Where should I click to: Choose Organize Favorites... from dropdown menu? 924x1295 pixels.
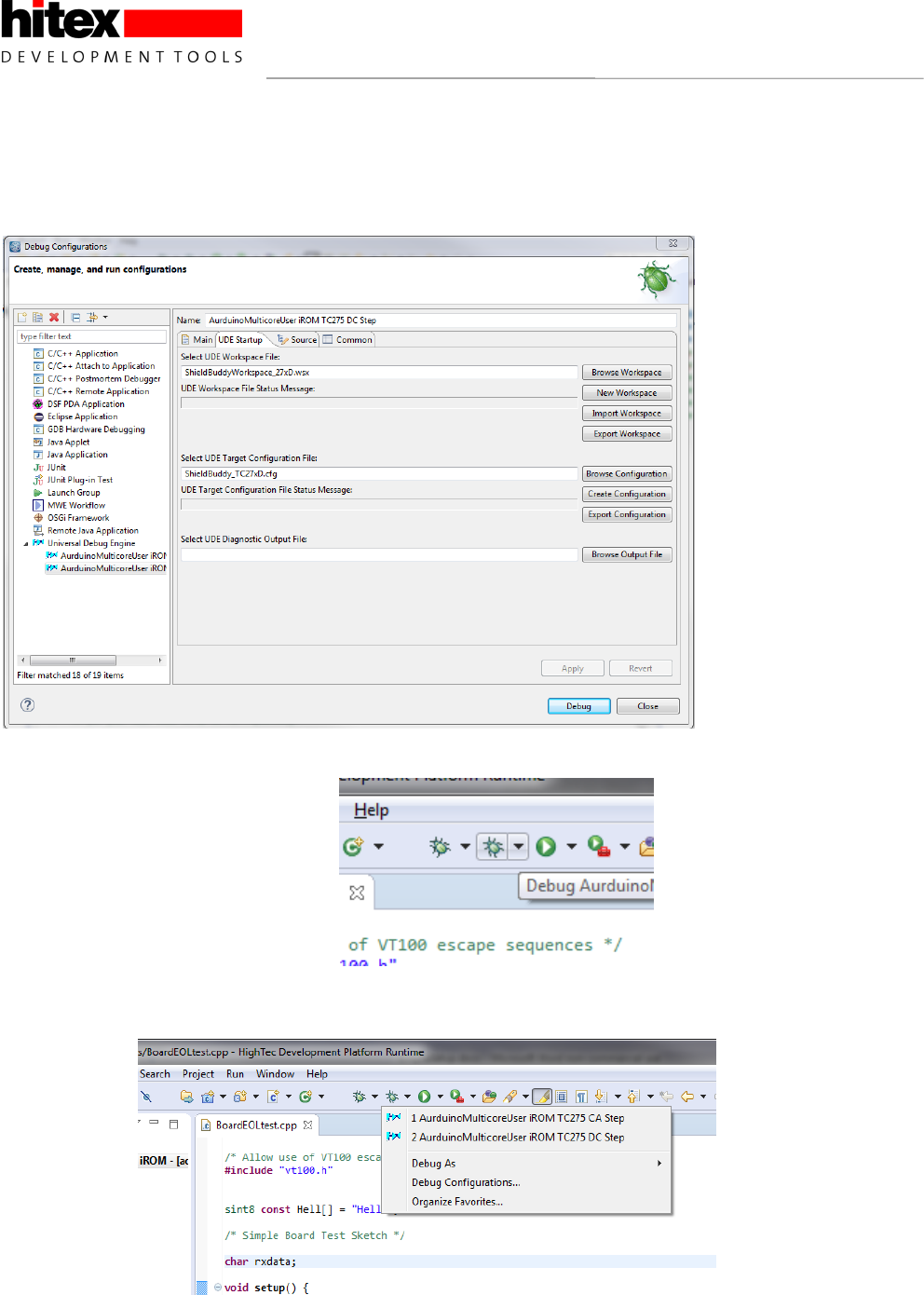tap(526, 1202)
